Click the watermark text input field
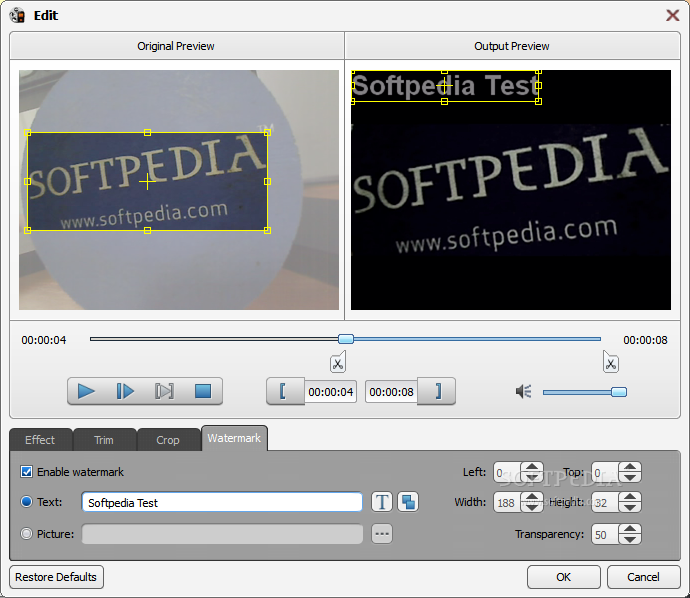Image resolution: width=690 pixels, height=598 pixels. tap(222, 502)
